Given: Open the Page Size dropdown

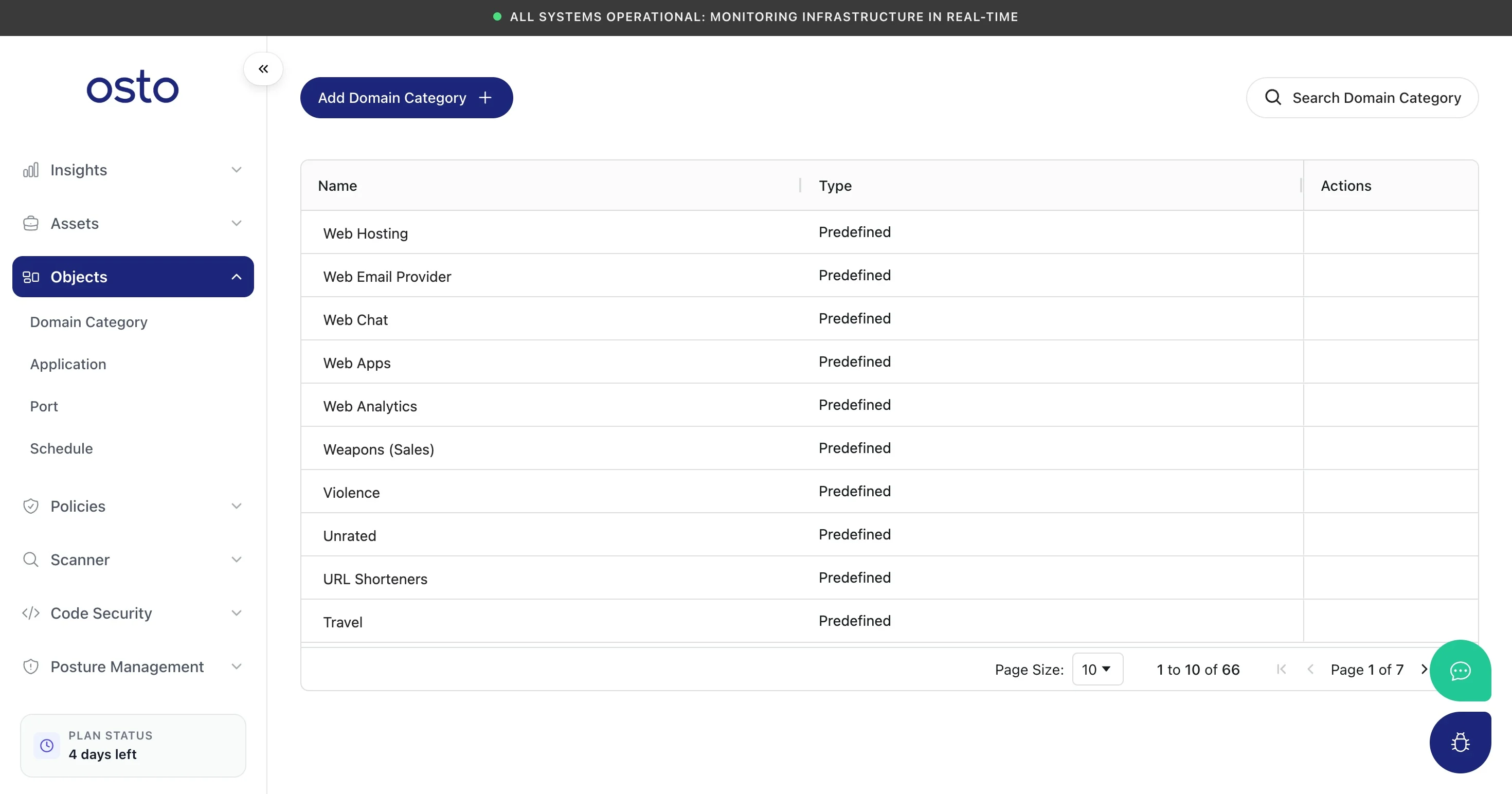Looking at the screenshot, I should click(x=1097, y=669).
